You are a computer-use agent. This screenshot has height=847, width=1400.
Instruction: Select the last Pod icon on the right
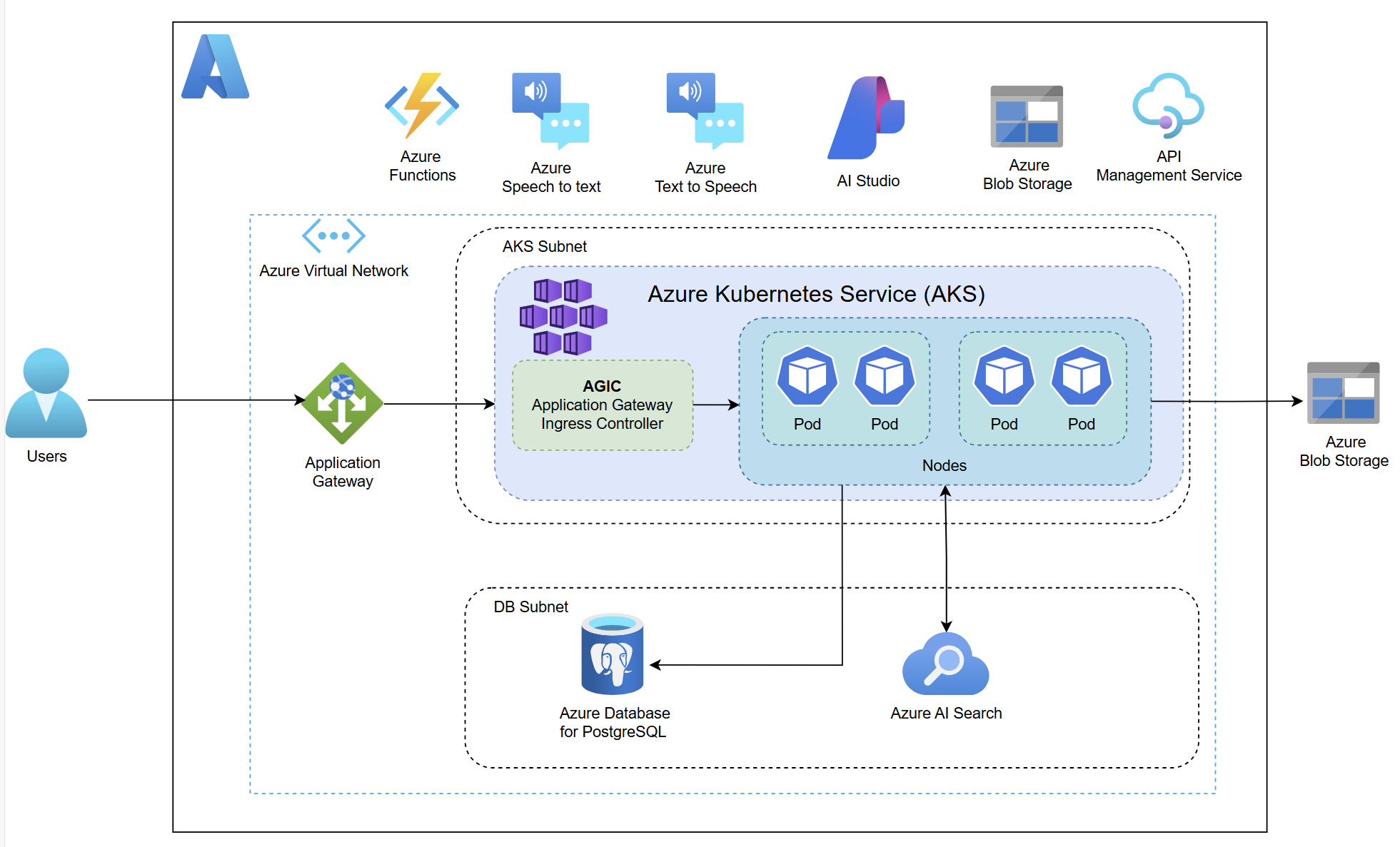coord(1081,376)
